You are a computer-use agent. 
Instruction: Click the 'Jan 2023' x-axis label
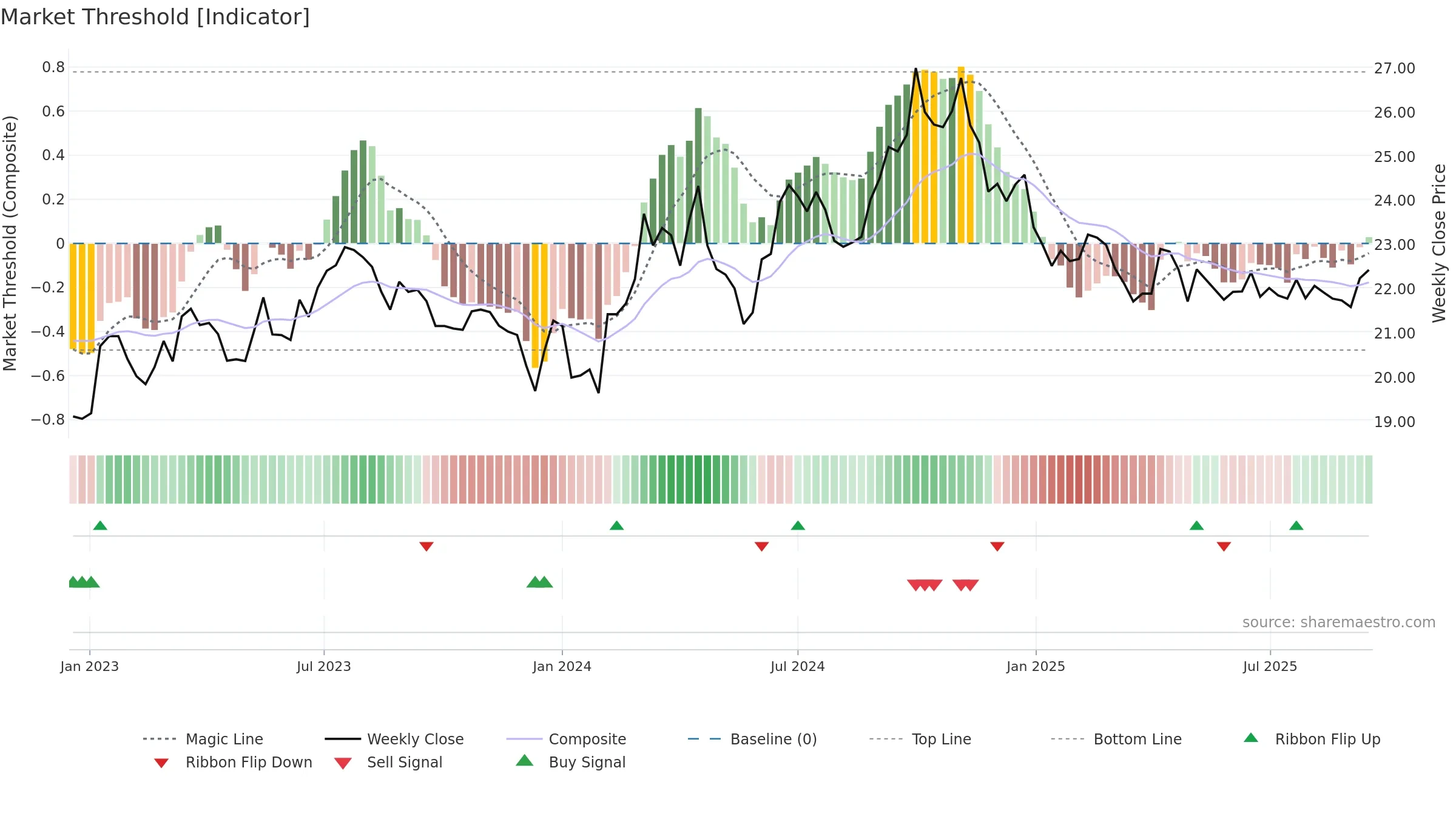(x=90, y=667)
